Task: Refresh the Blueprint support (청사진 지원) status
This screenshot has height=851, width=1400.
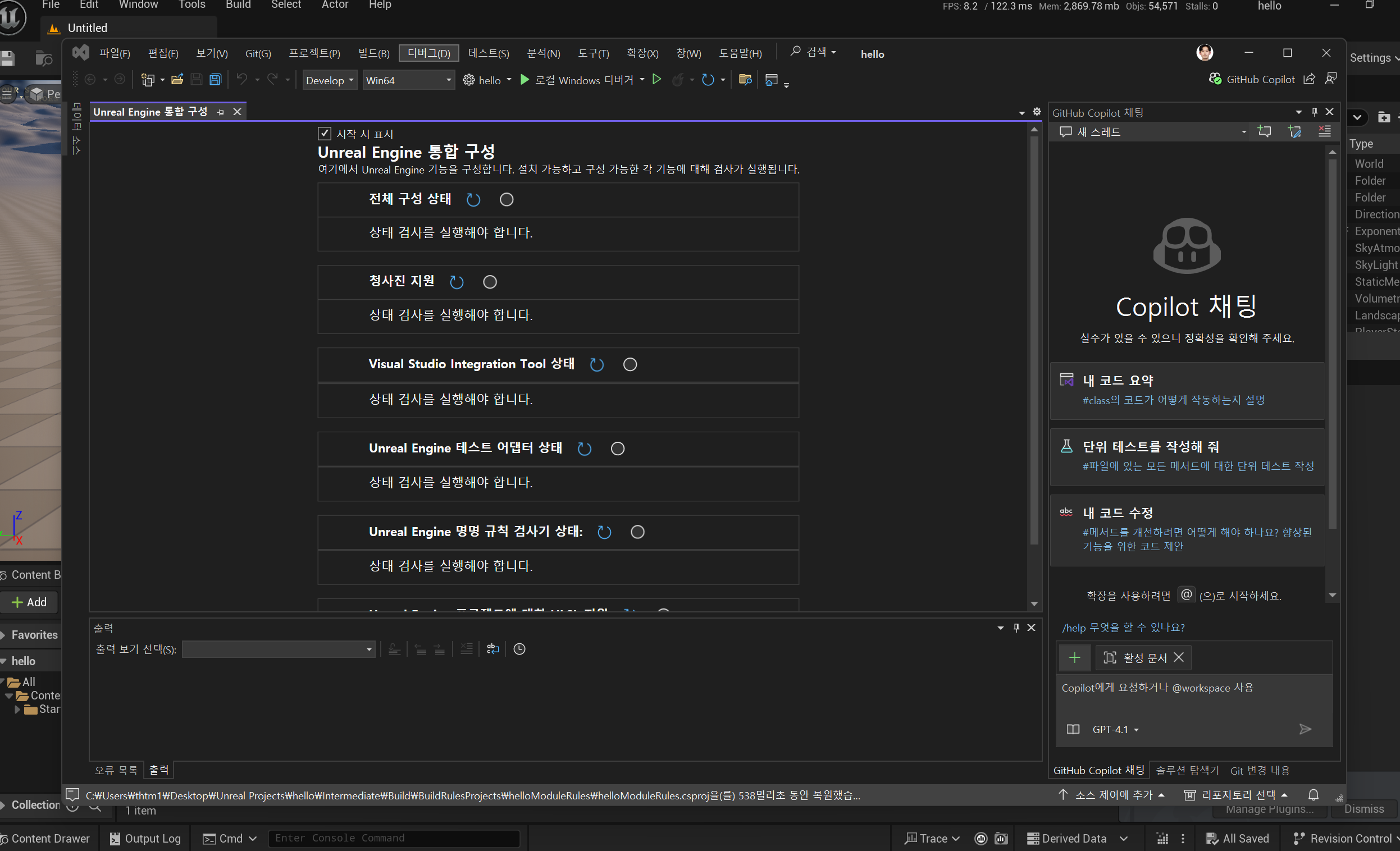Action: coord(456,282)
